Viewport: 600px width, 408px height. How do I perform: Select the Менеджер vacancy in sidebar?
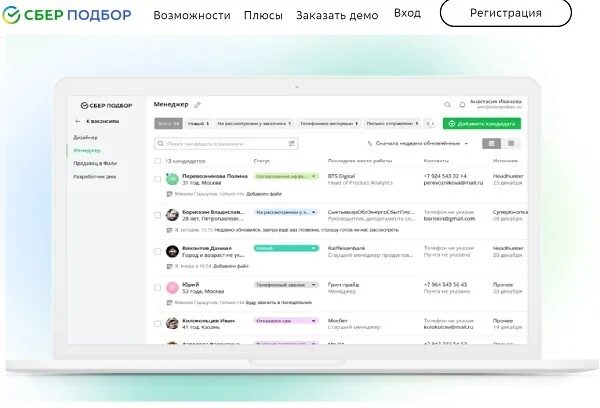tap(87, 150)
